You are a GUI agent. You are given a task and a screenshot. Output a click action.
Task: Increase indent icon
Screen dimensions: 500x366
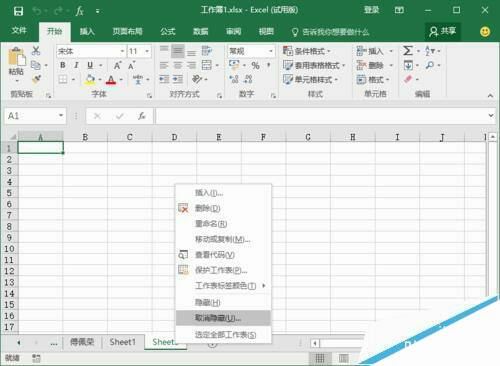[x=178, y=79]
